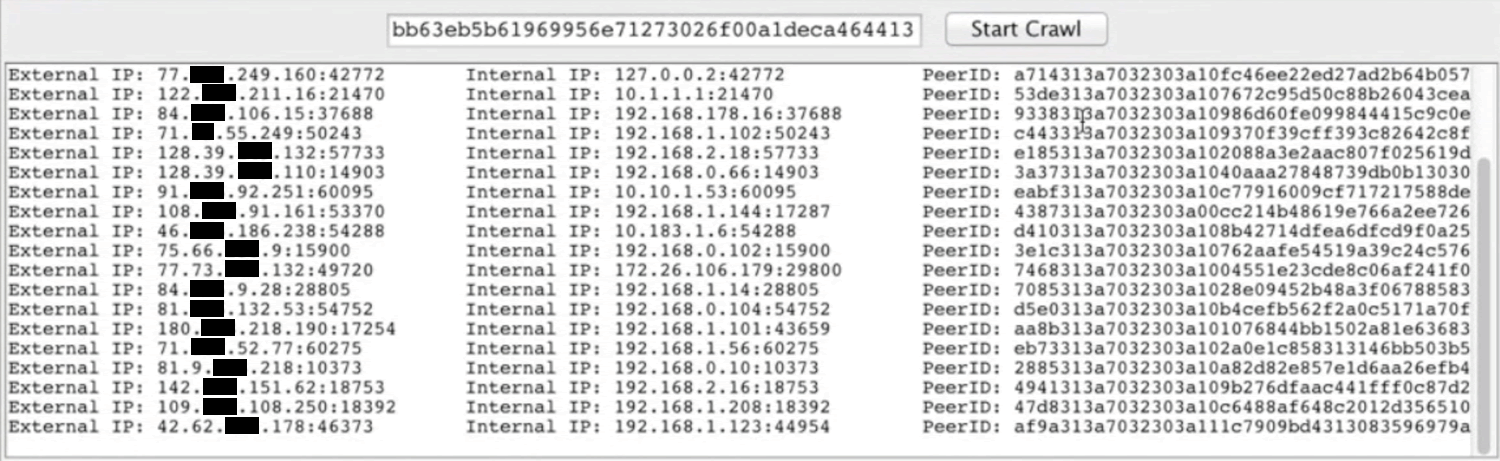Click the PeerID starting with af9a313a
The image size is (1500, 461).
(1196, 427)
